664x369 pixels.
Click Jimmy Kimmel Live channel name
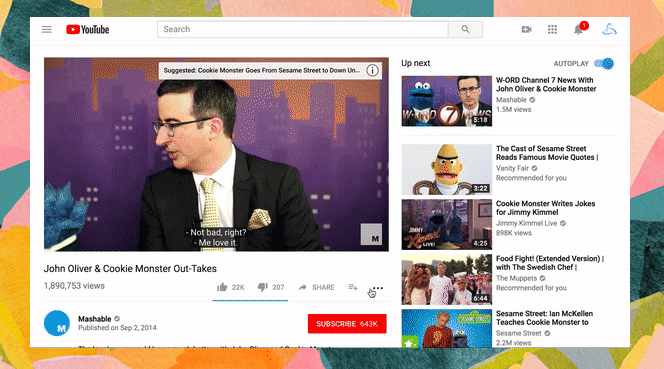tap(526, 223)
